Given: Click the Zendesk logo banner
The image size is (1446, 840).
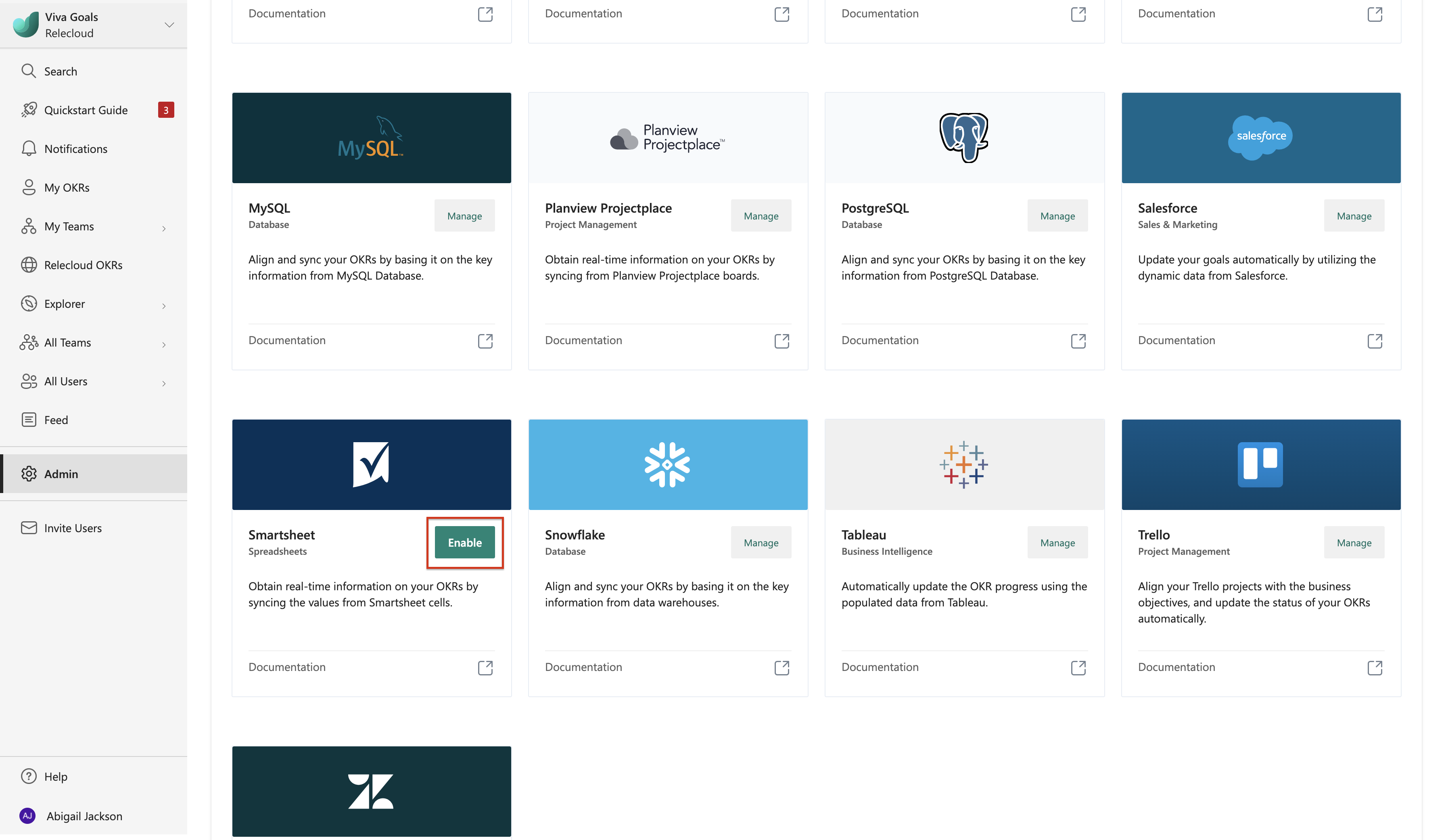Looking at the screenshot, I should 372,791.
